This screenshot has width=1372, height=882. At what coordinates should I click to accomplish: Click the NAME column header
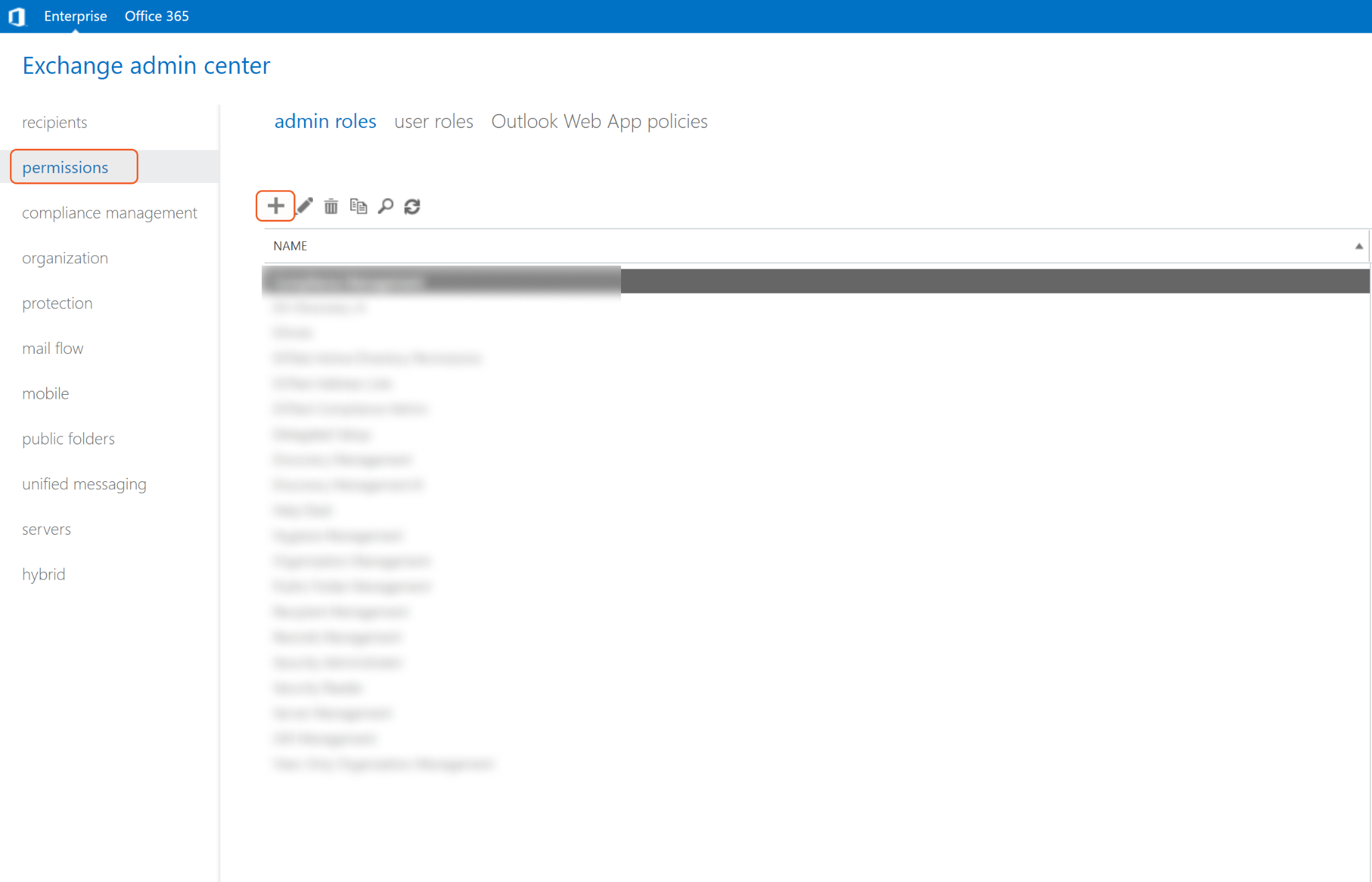point(290,246)
